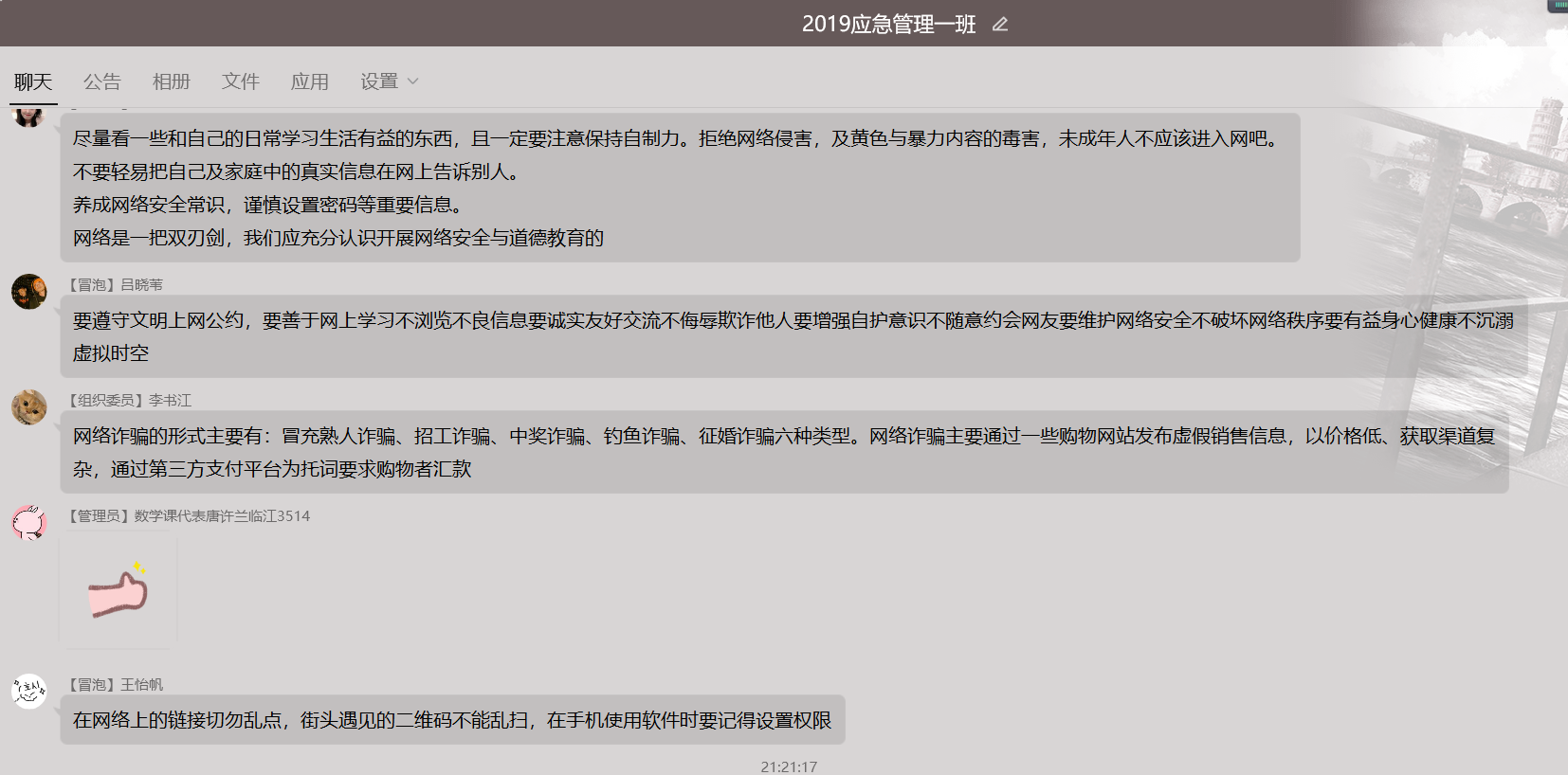Click the chevron arrow next to 设置
This screenshot has width=1568, height=775.
[413, 81]
